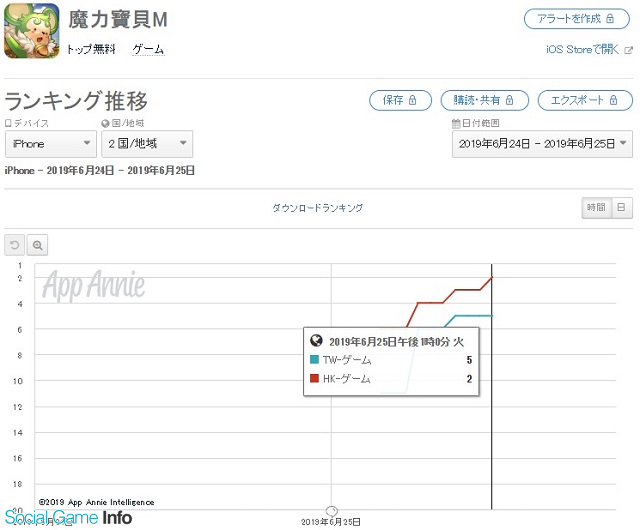The image size is (640, 530).
Task: Click the red HK-ゲーム color swatch
Action: pos(314,378)
